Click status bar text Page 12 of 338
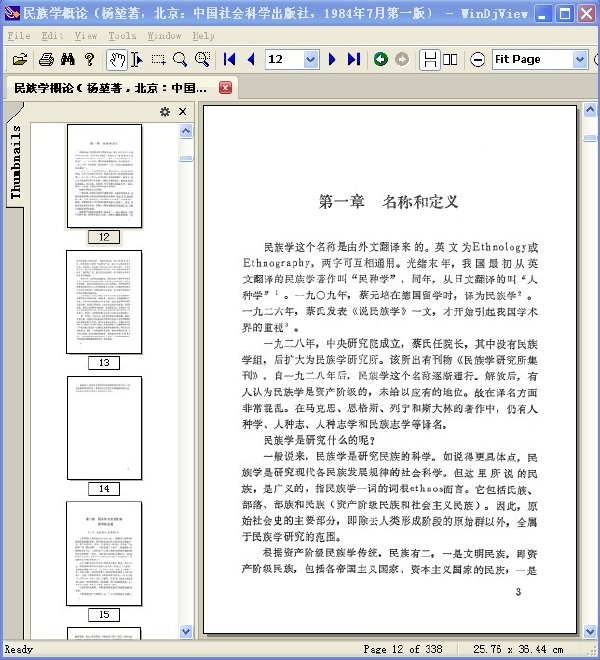This screenshot has width=600, height=660. 403,649
